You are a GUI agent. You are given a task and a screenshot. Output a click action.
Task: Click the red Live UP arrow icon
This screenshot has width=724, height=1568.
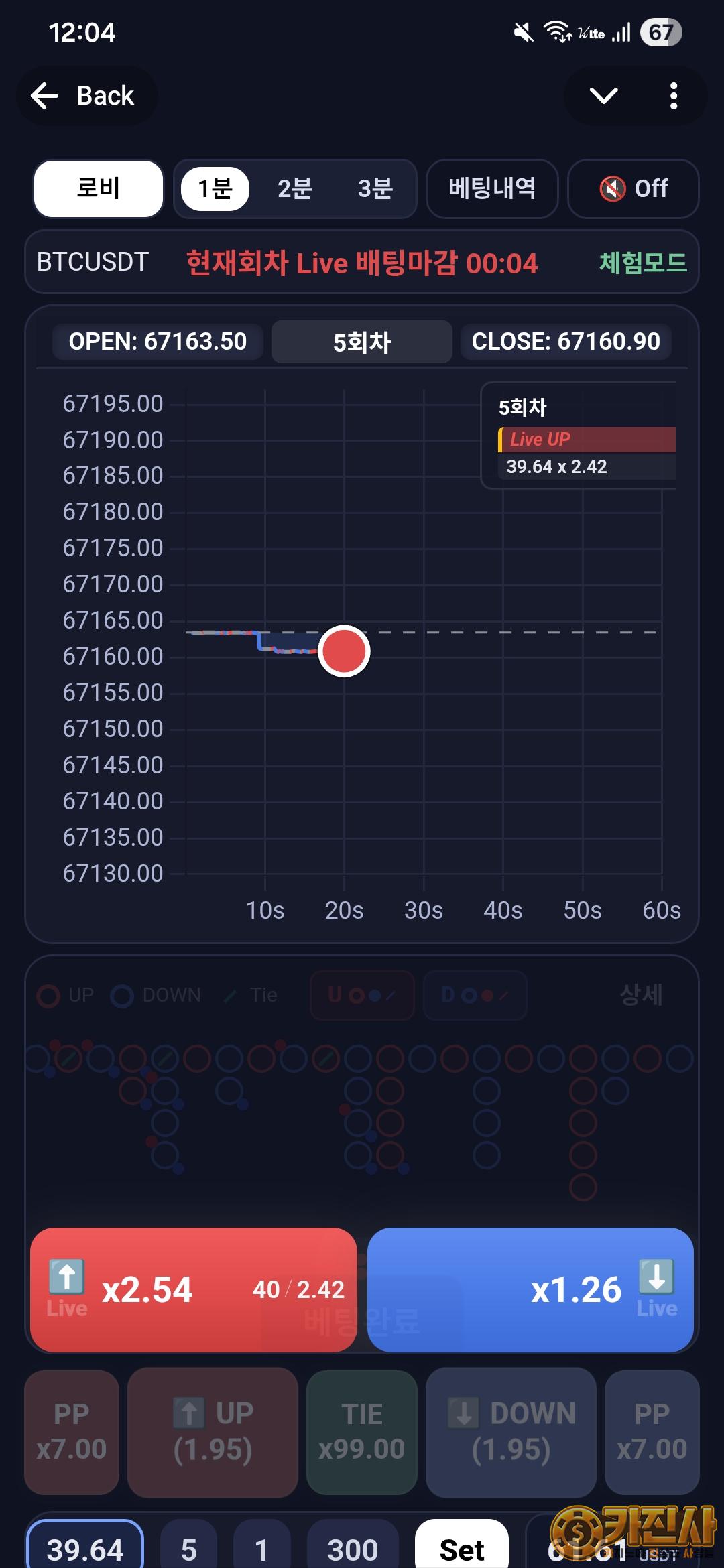tap(66, 1277)
